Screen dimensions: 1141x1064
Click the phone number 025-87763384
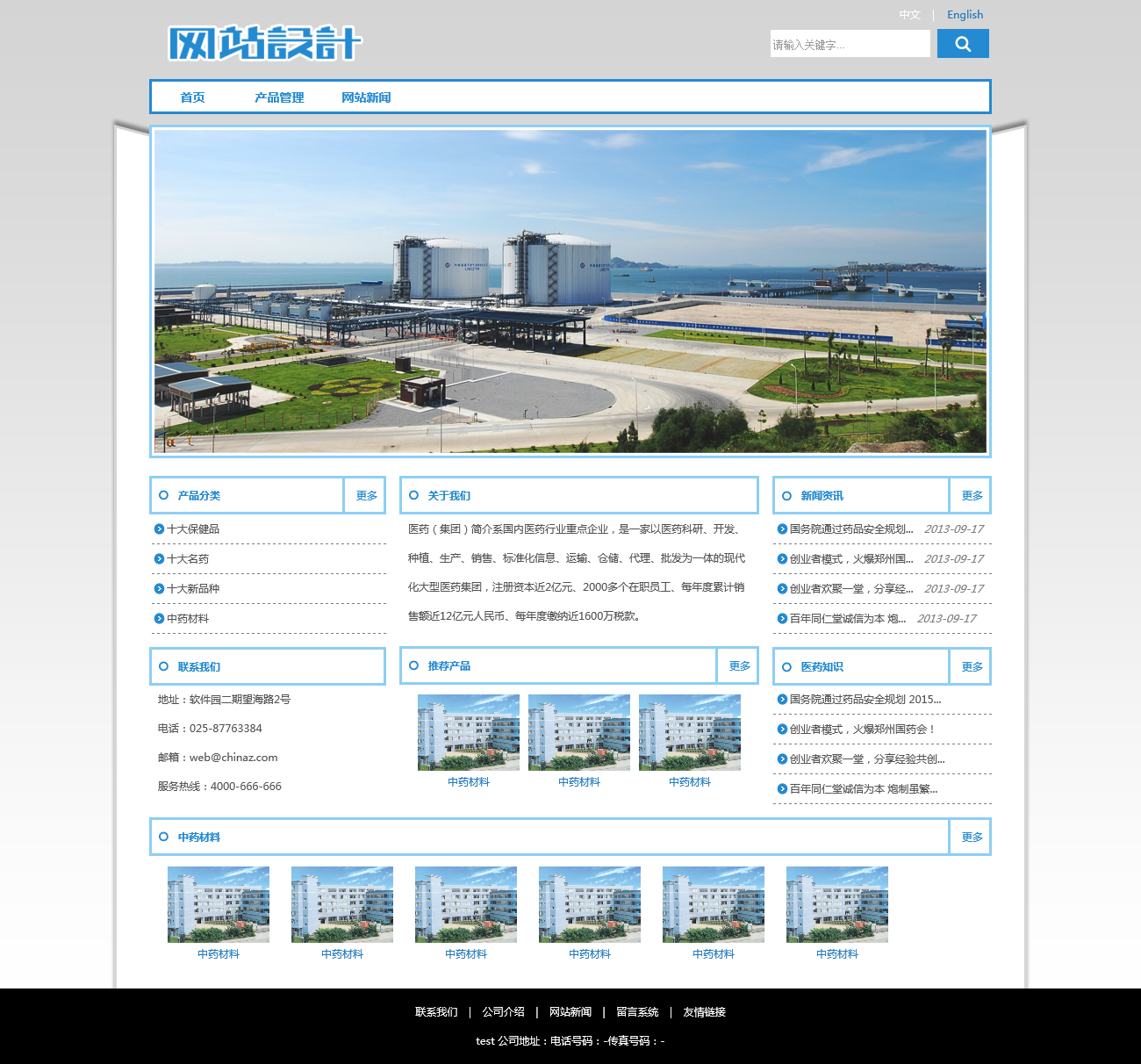[226, 728]
